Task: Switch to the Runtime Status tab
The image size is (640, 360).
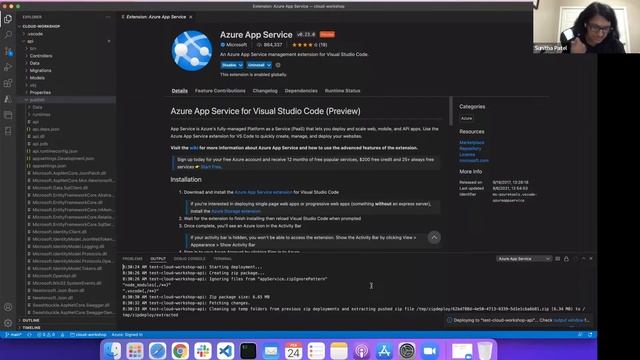Action: [x=342, y=91]
